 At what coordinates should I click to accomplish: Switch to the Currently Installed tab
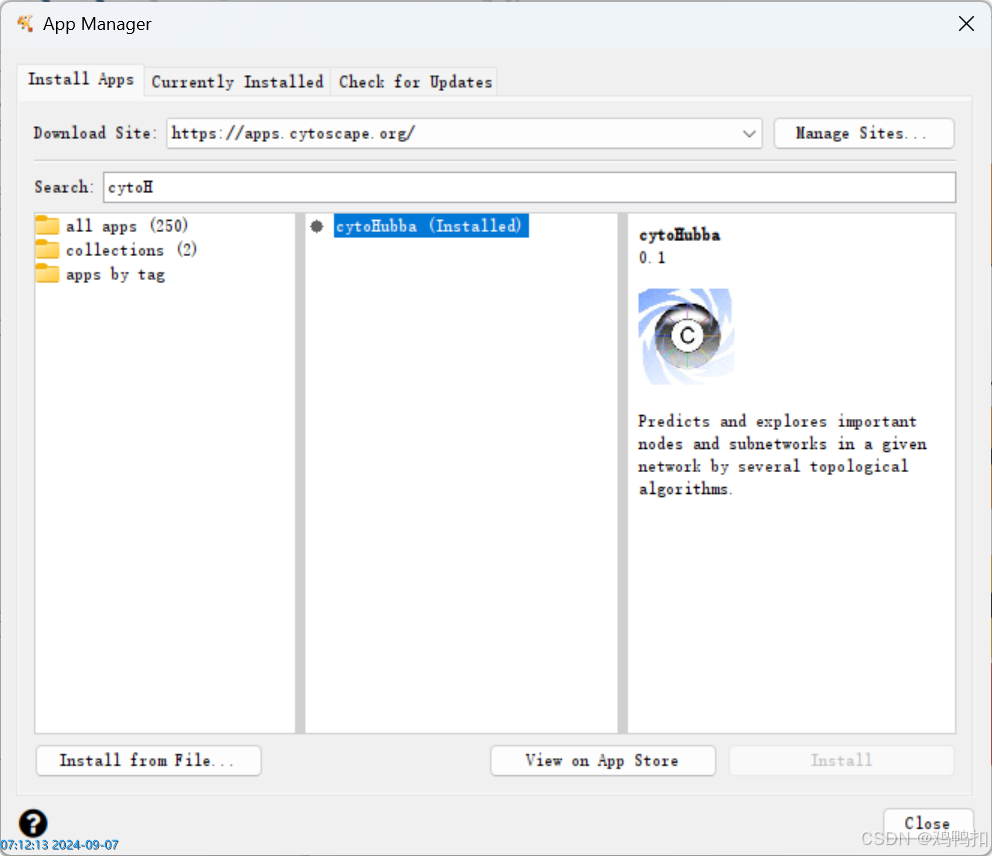[237, 82]
